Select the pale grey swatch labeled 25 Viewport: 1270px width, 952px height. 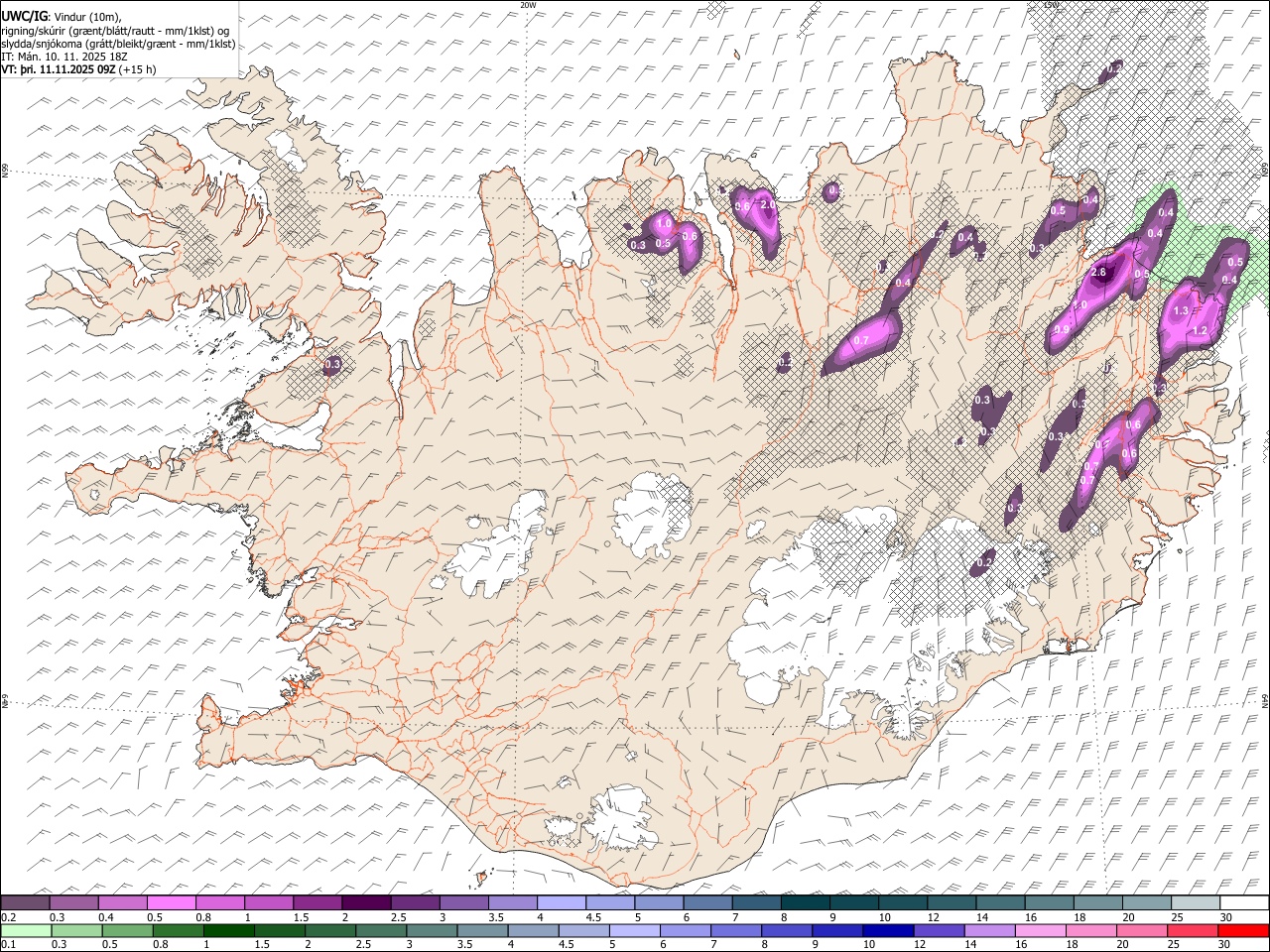[x=1194, y=902]
